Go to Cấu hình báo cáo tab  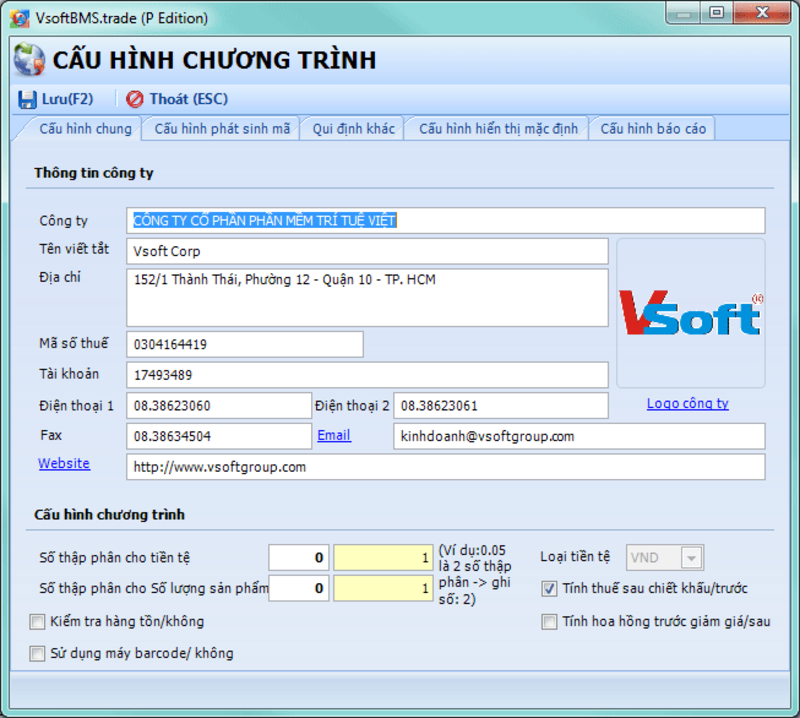pyautogui.click(x=653, y=129)
